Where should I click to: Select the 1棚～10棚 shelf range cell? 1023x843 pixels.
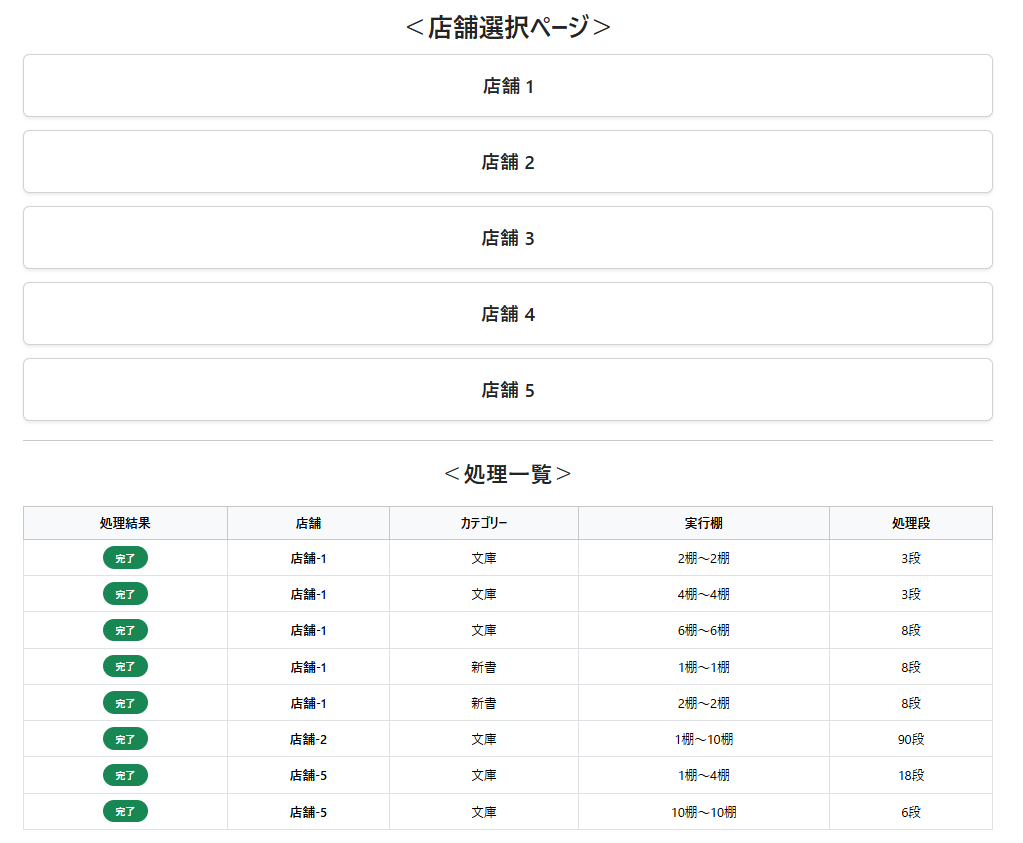703,739
